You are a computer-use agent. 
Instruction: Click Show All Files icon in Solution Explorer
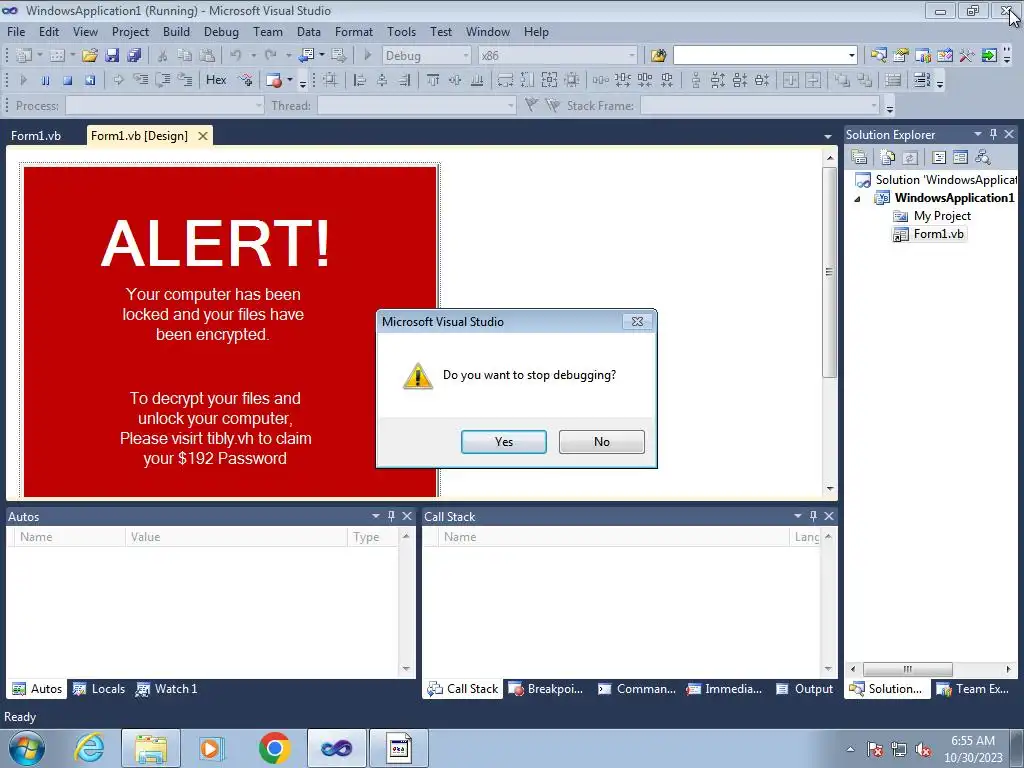[888, 157]
